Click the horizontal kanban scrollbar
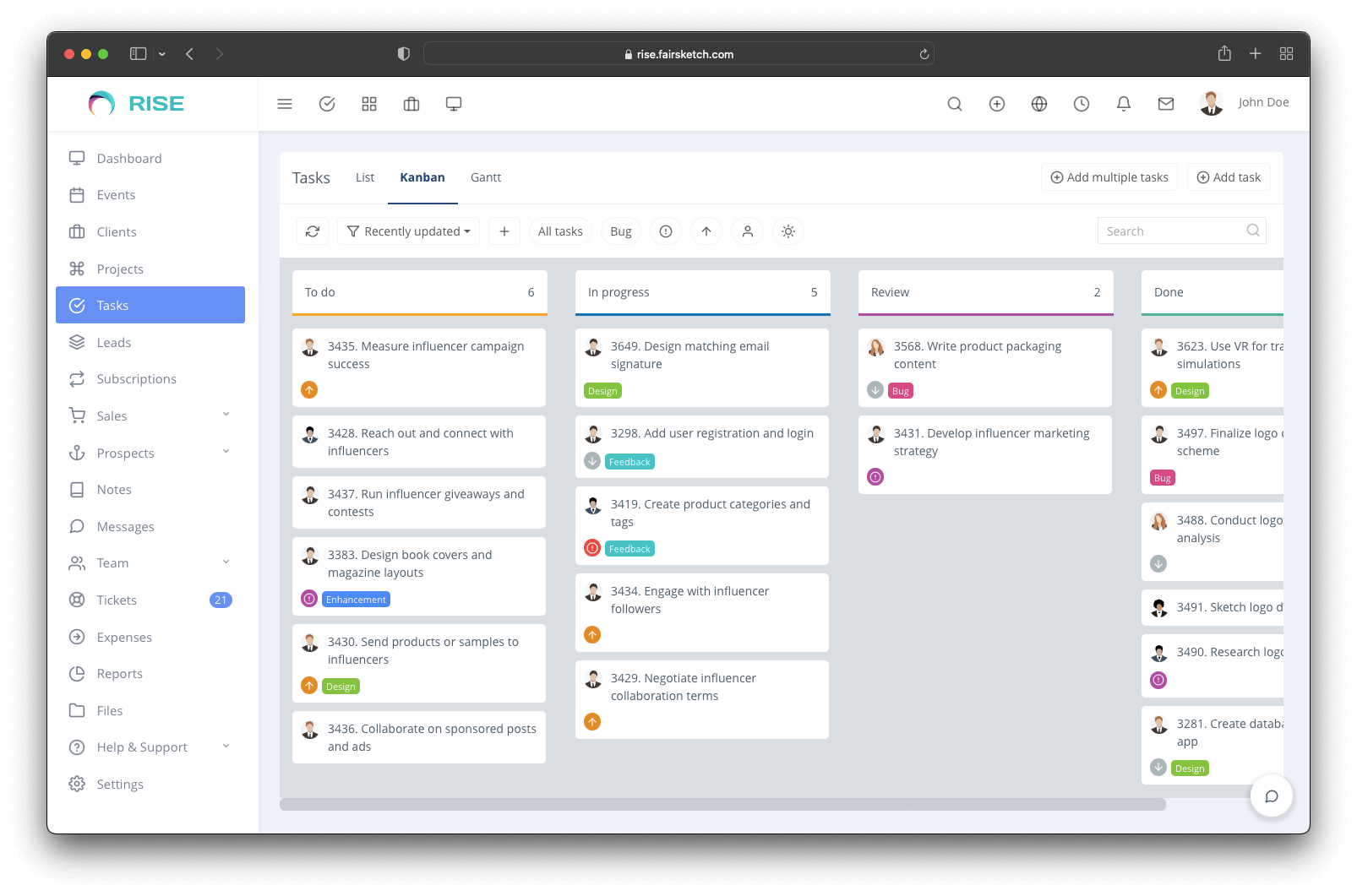 coord(722,805)
